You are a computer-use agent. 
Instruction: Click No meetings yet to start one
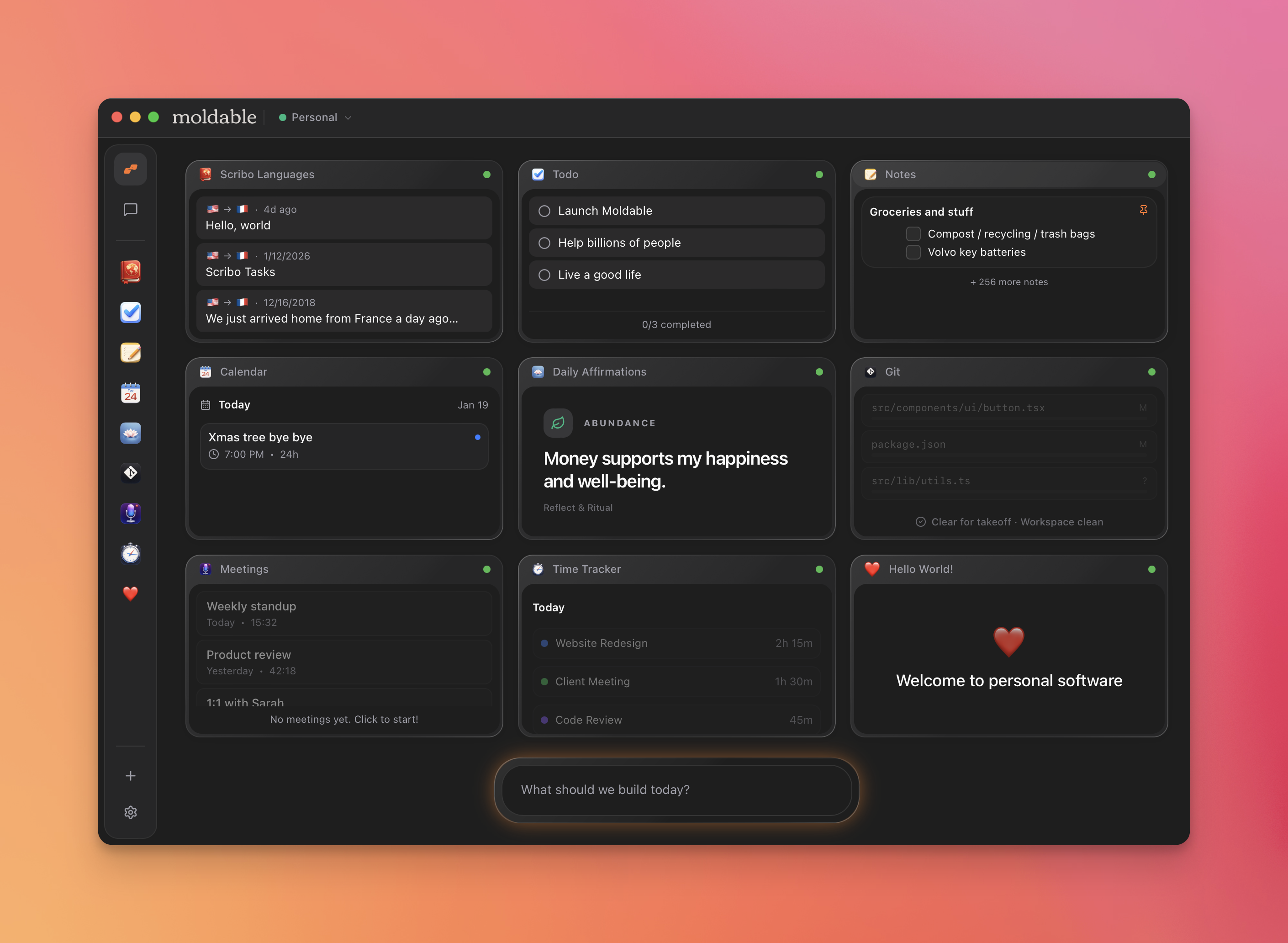343,719
